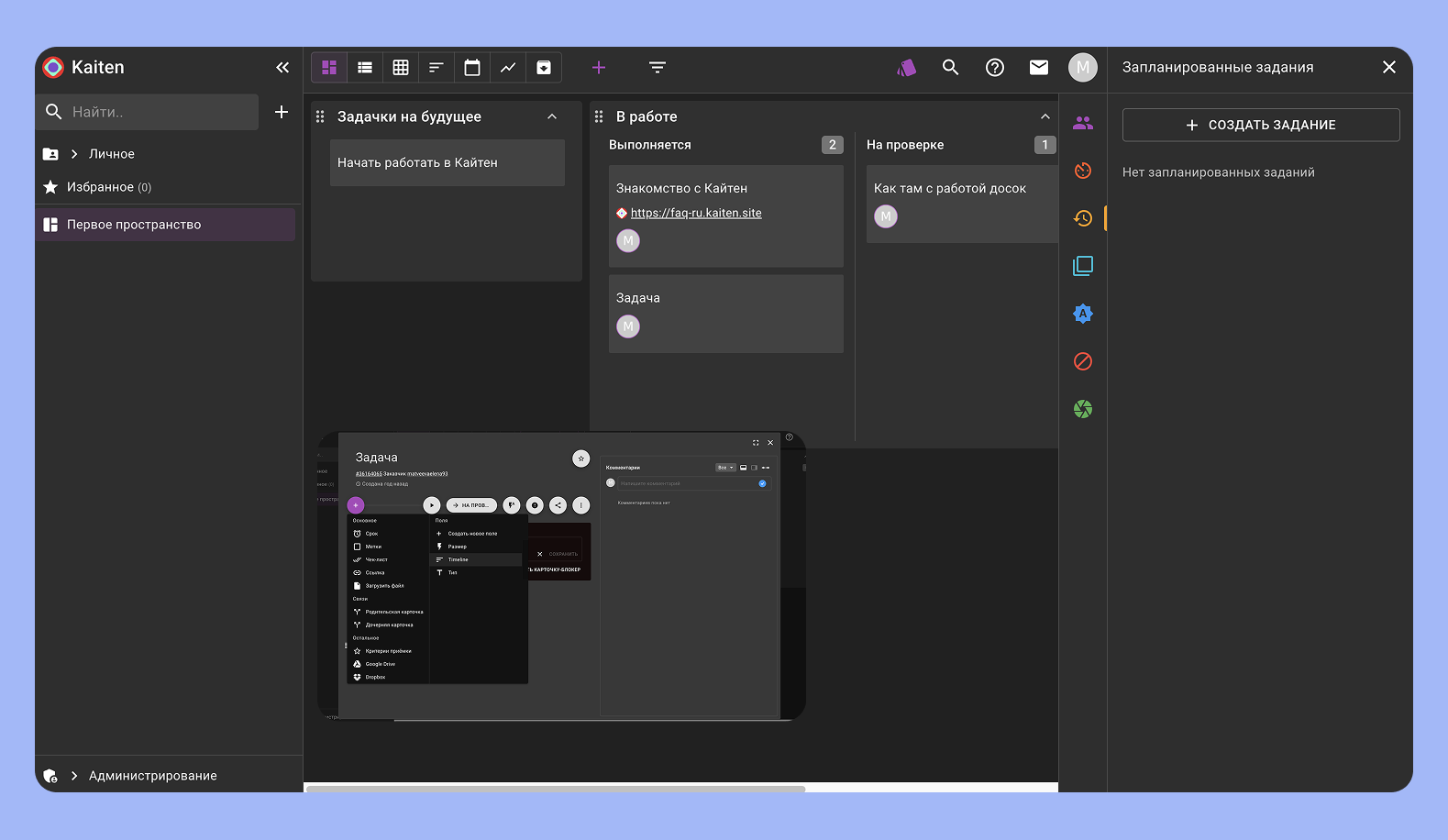
Task: Open the calendar view
Action: point(472,68)
